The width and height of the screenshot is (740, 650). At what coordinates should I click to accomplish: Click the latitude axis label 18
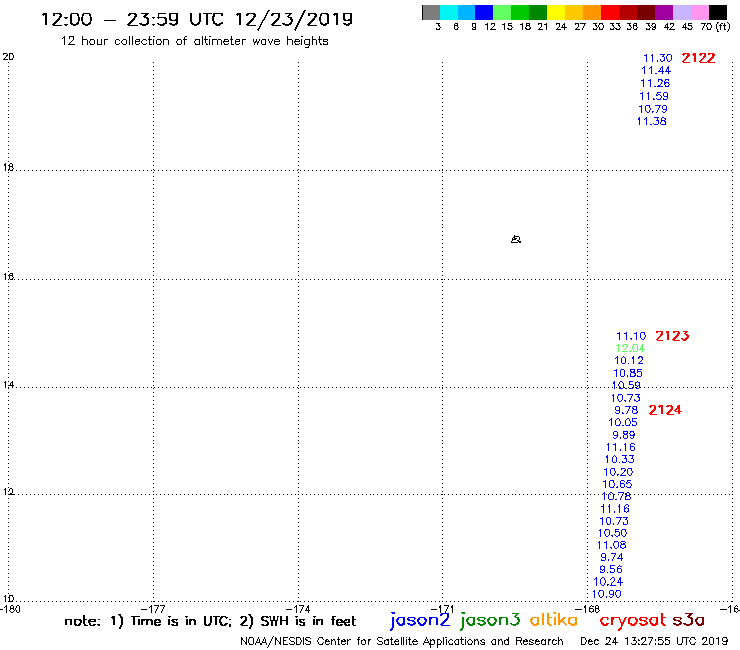point(8,167)
